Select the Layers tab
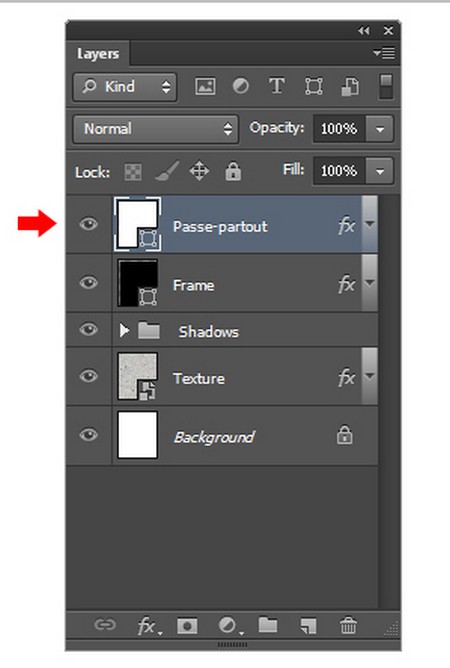This screenshot has width=450, height=668. (98, 54)
